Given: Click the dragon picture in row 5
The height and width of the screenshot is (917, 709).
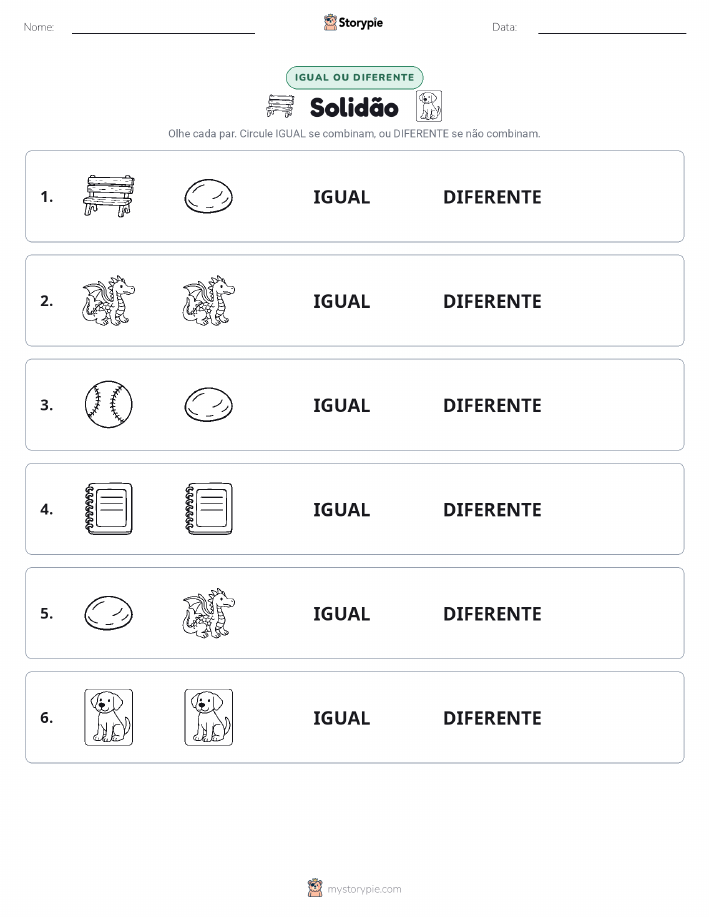Looking at the screenshot, I should [x=209, y=613].
